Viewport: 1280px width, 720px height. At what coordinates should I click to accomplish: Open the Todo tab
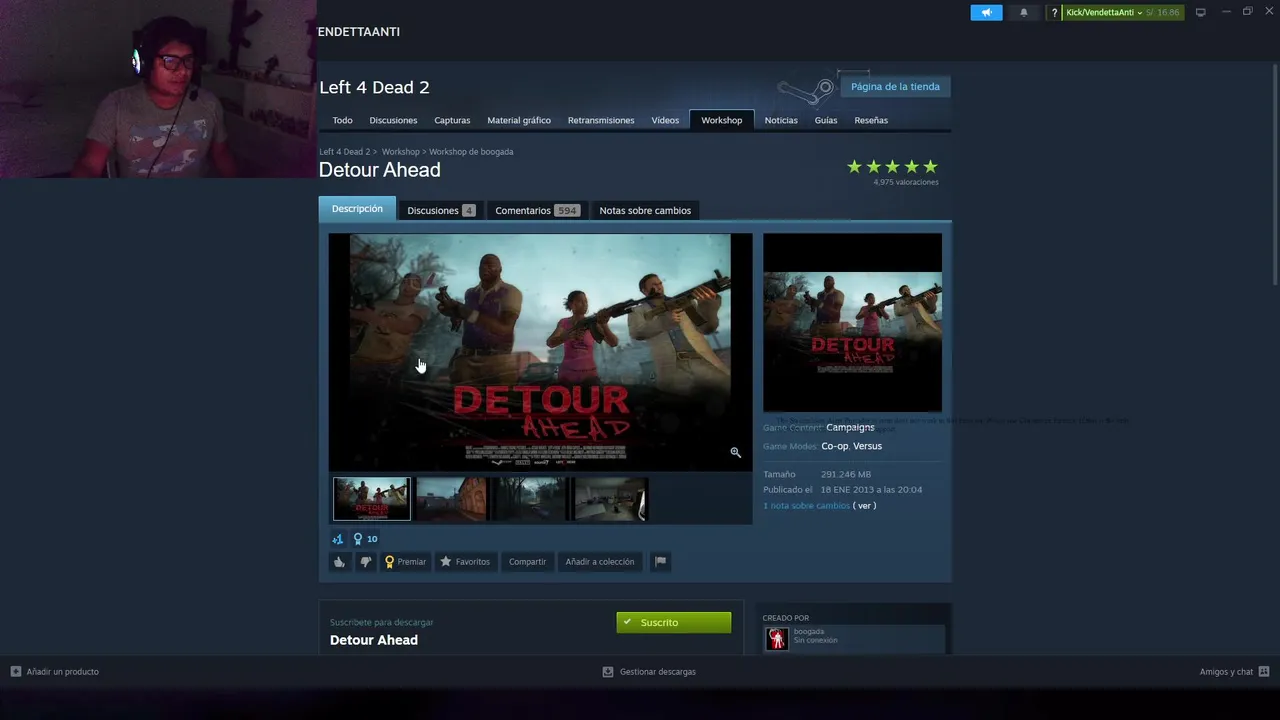[342, 120]
